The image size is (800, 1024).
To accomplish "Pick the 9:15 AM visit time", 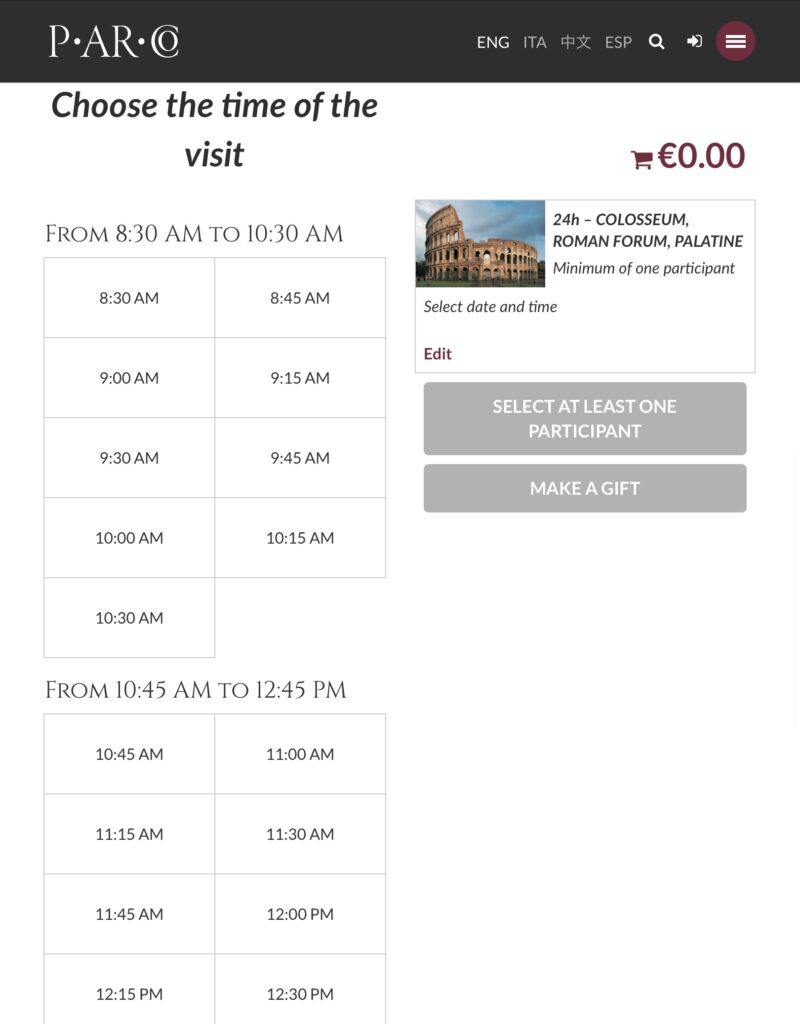I will (300, 378).
